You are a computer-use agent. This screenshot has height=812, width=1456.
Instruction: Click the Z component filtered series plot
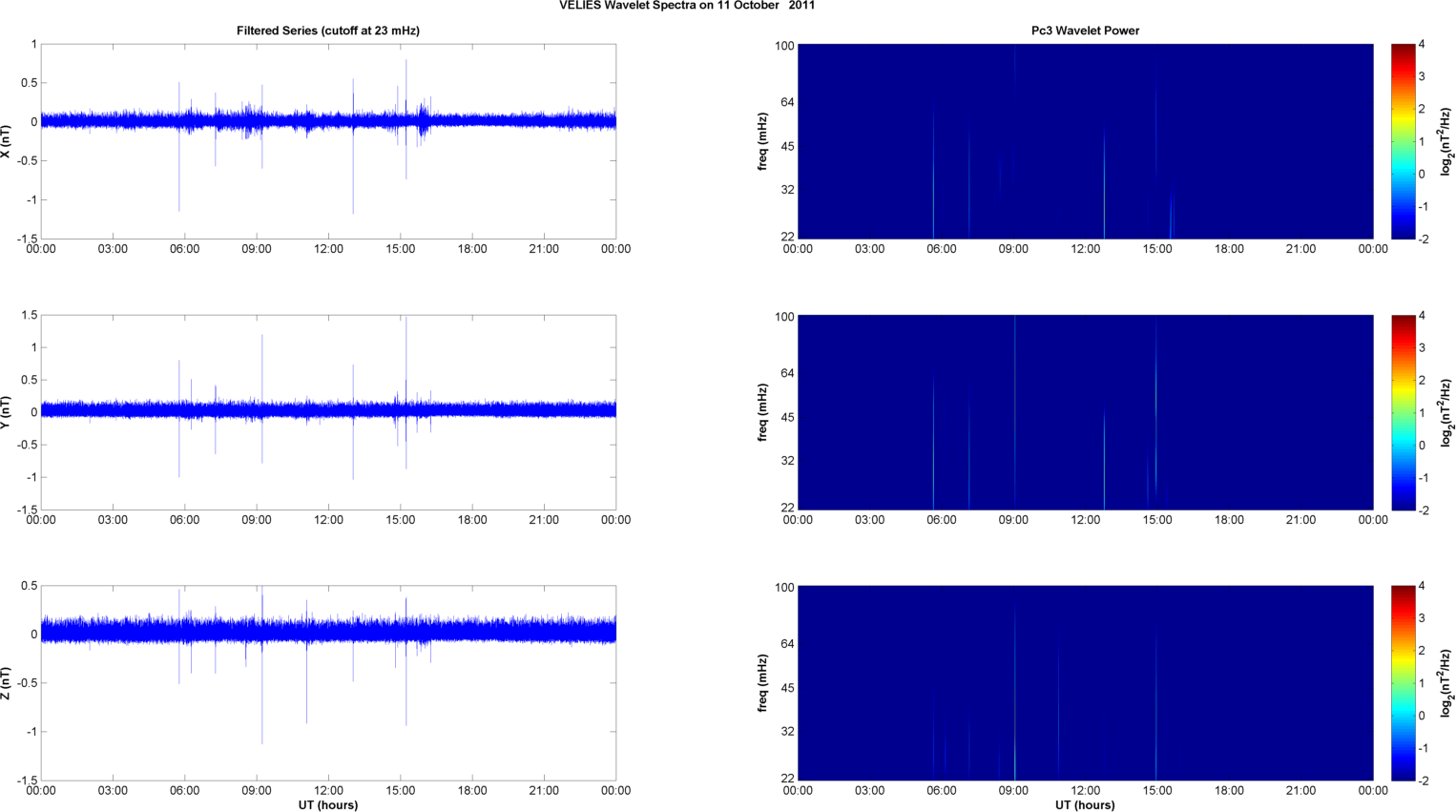click(328, 683)
